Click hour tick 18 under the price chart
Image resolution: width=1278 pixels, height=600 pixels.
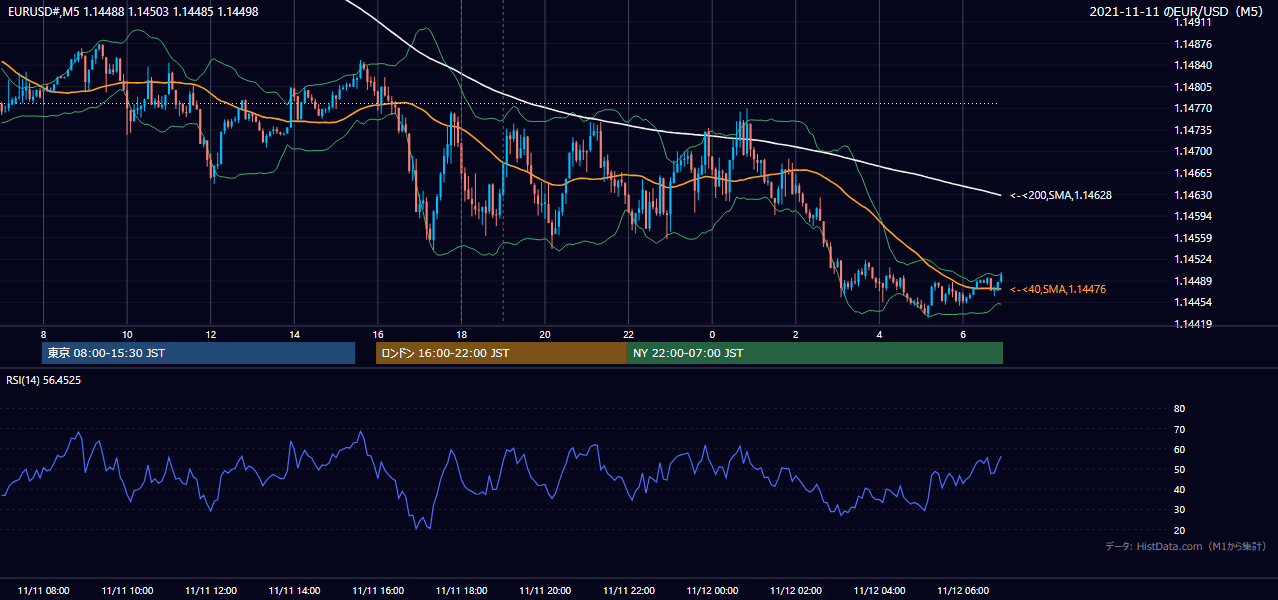(461, 334)
